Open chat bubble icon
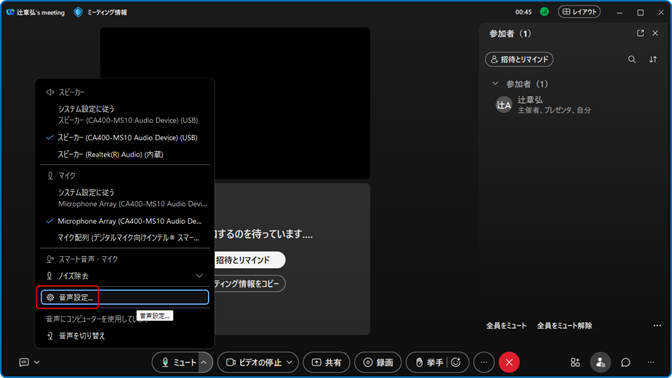672x378 pixels. [x=626, y=363]
